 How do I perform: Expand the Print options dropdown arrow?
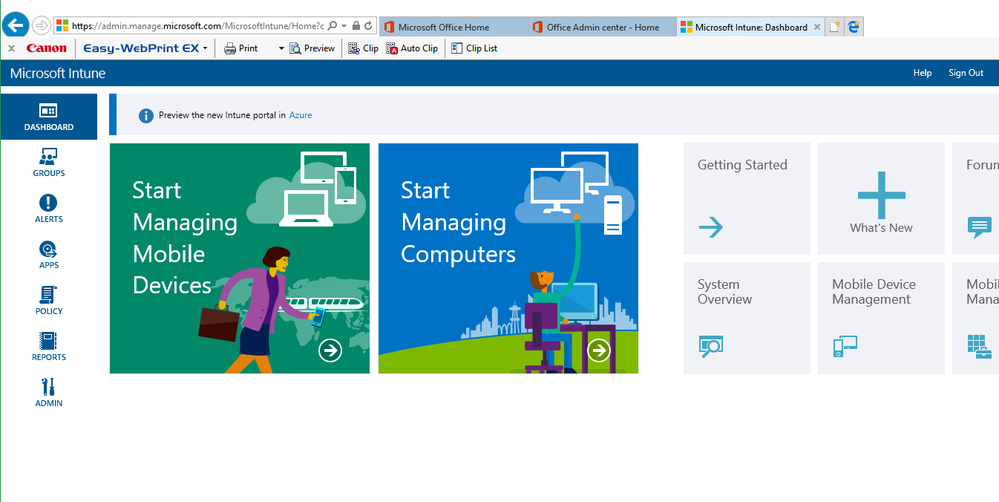click(x=281, y=48)
